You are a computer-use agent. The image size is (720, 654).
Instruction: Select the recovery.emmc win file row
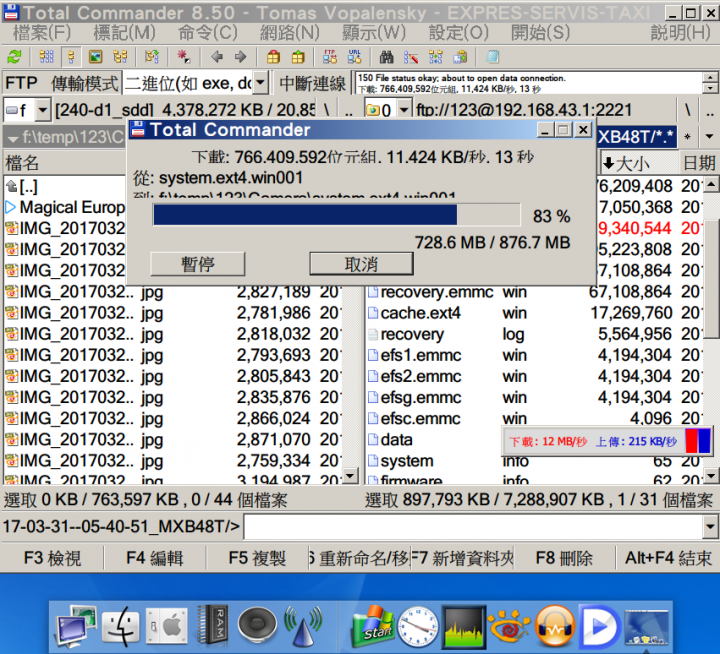click(534, 292)
